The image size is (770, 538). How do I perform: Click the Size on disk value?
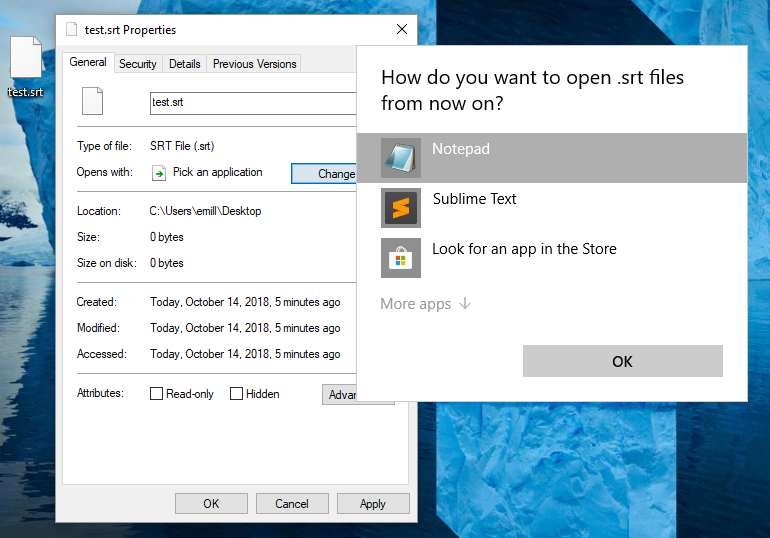tap(167, 263)
